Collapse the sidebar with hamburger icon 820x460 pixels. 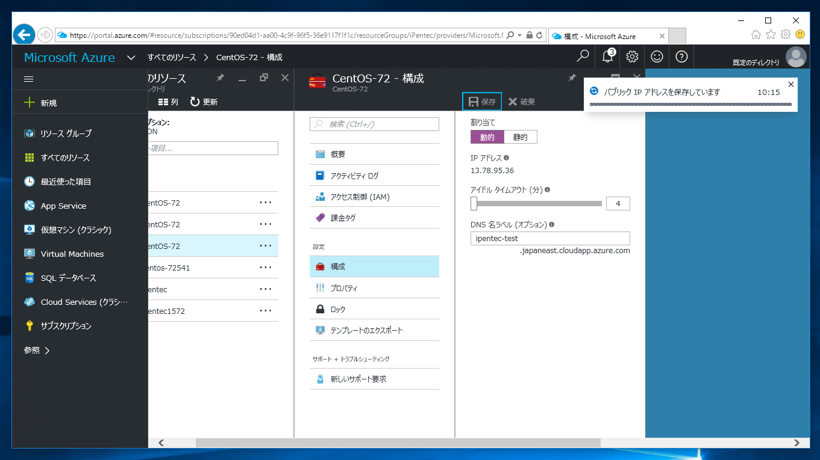pyautogui.click(x=29, y=79)
